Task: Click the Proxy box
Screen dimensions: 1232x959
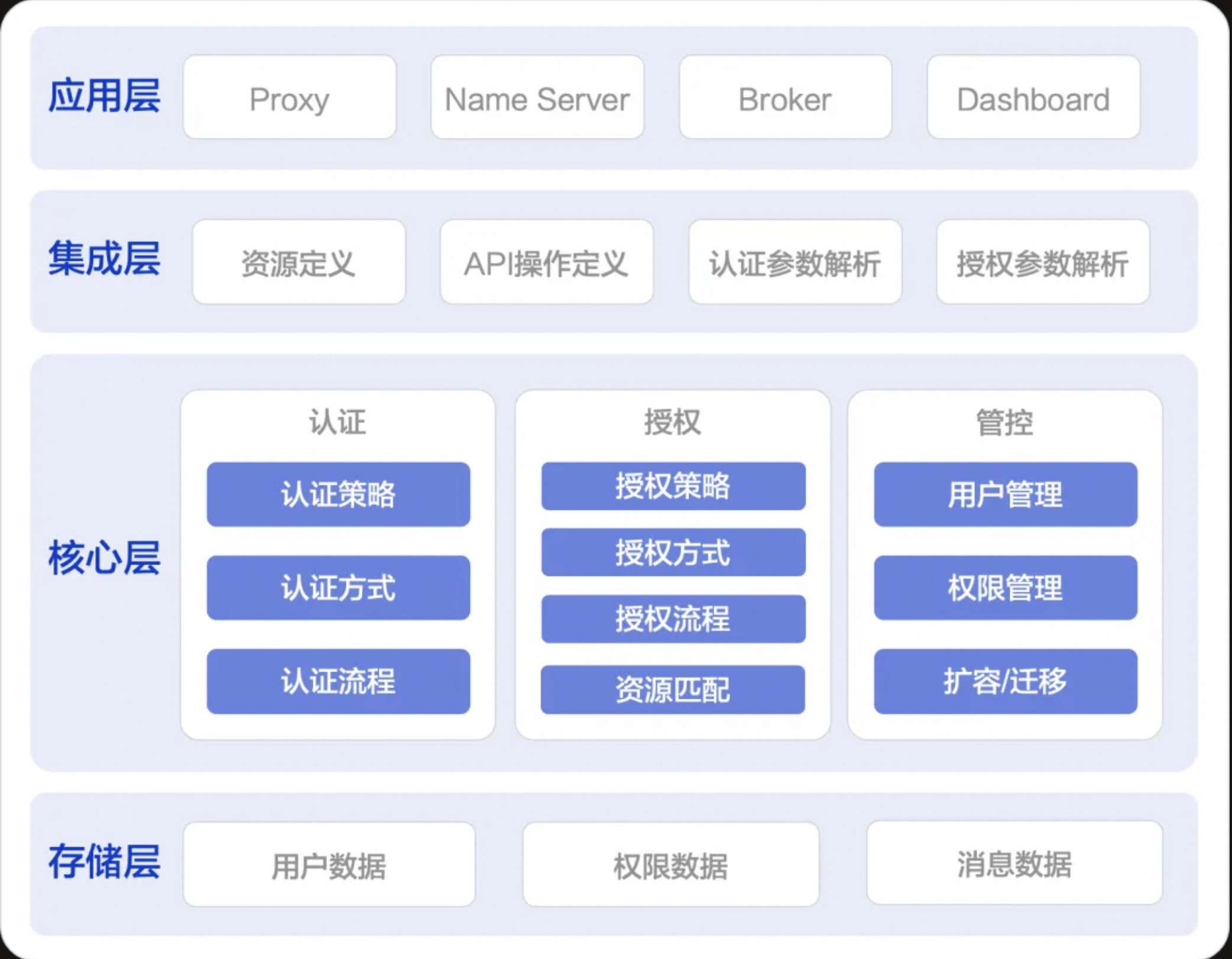Action: click(289, 98)
